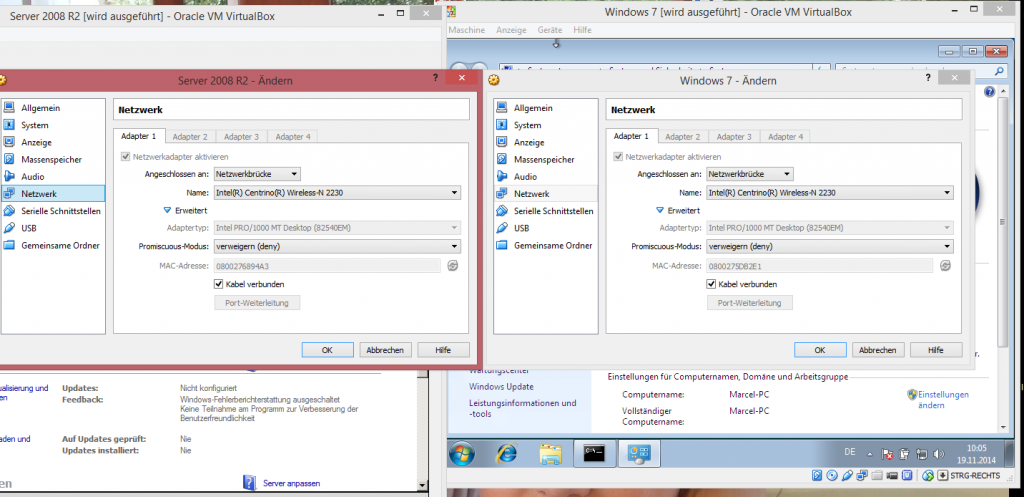Regenerate MAC address in Windows 7 dialog
This screenshot has width=1024, height=497.
point(945,265)
